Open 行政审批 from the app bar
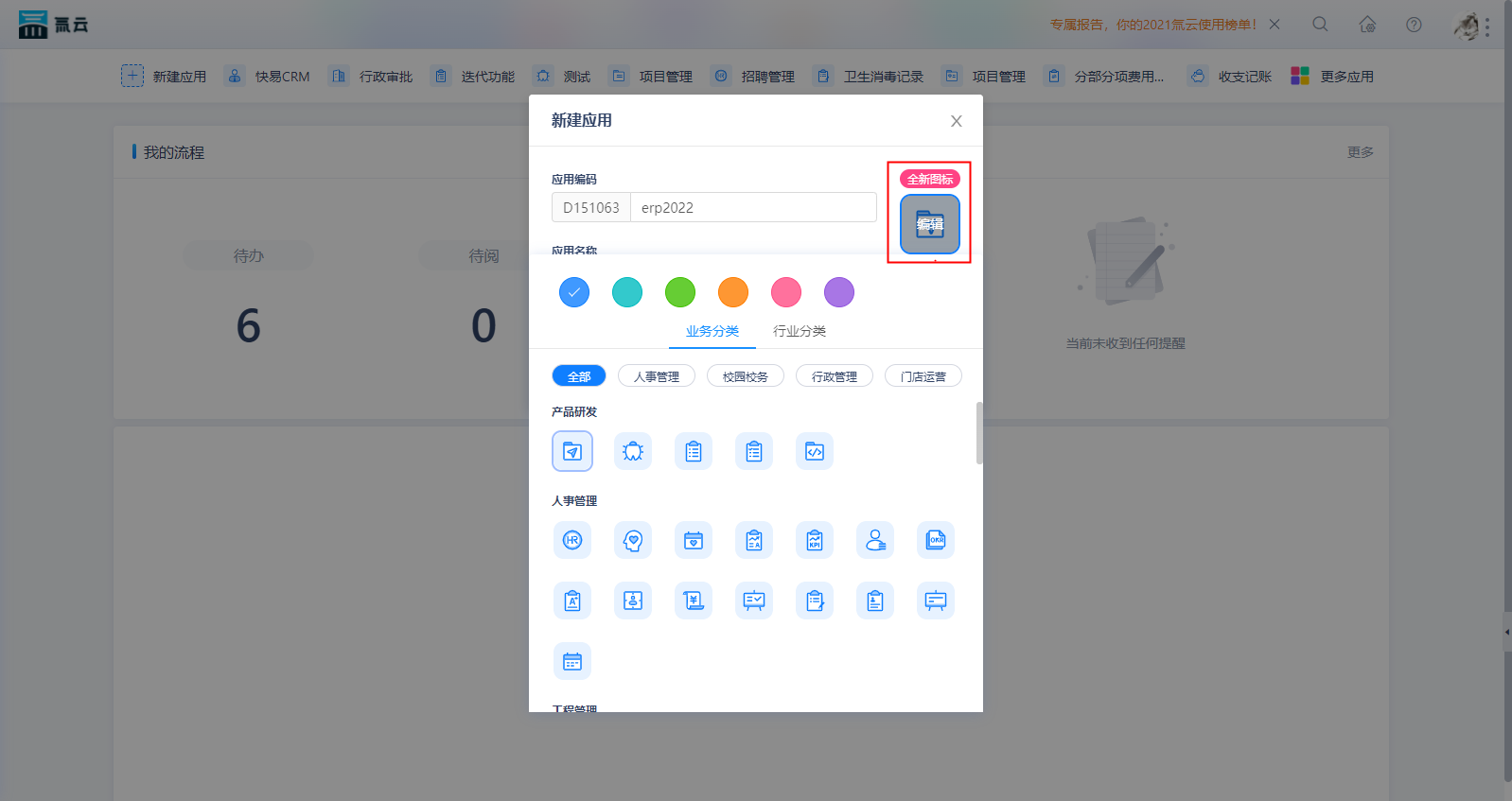 371,77
